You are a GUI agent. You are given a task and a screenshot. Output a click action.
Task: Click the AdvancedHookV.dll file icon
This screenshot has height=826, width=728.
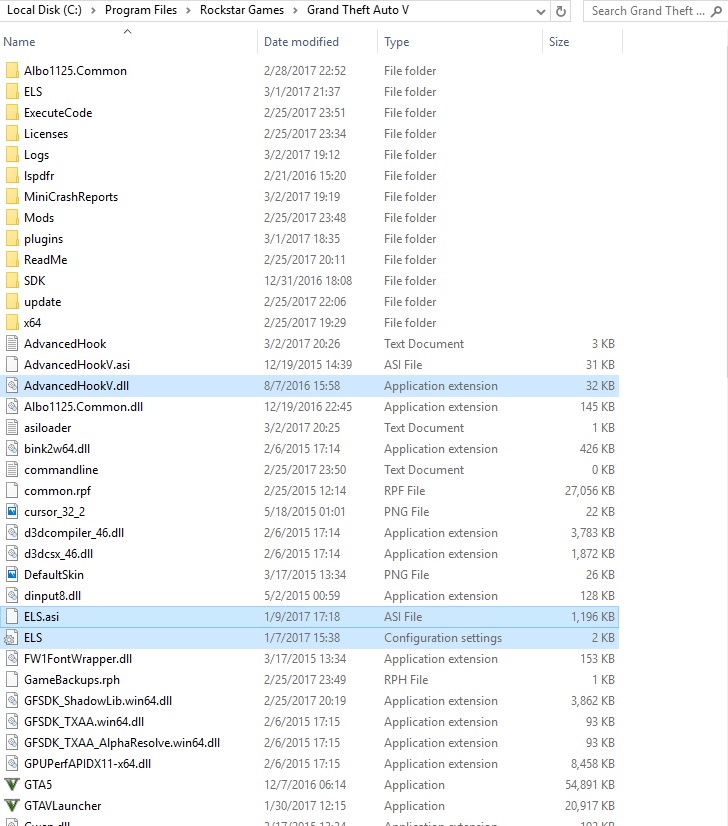click(x=12, y=386)
